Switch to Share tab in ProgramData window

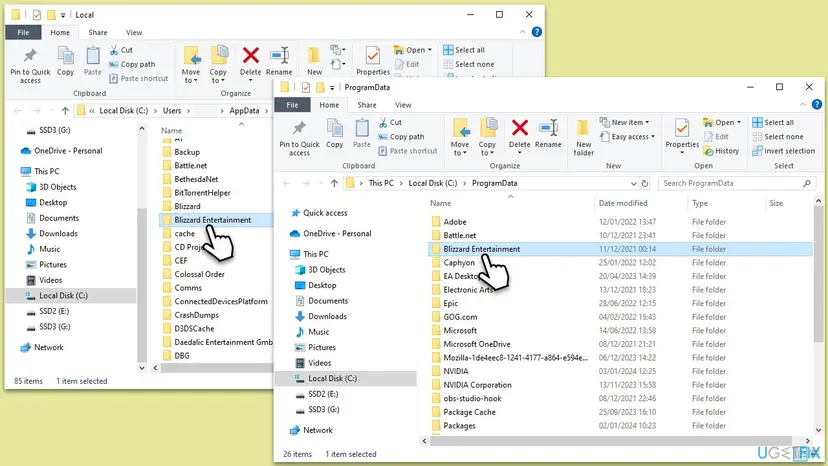click(366, 105)
